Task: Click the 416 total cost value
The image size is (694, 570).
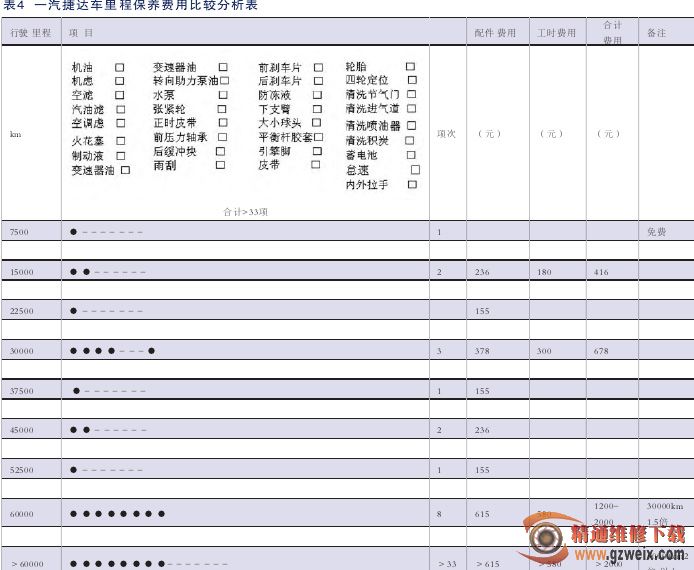Action: [601, 272]
